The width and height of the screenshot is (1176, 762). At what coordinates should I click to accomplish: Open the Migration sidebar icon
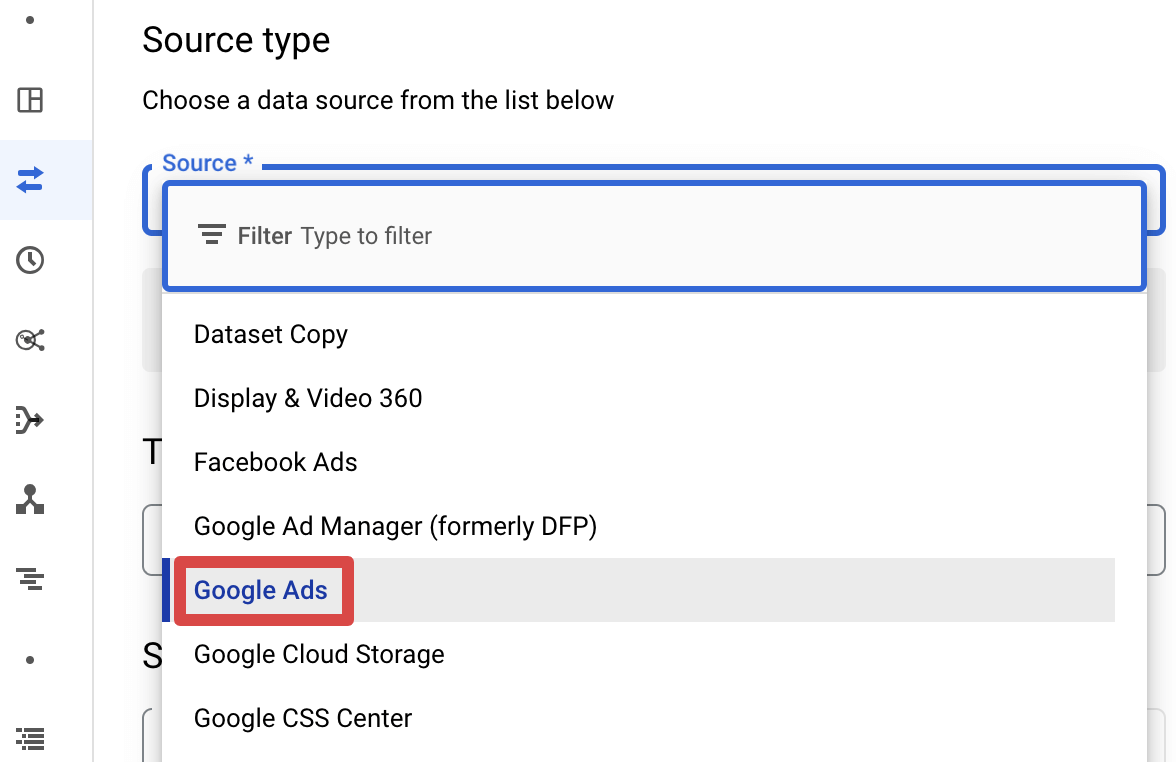click(x=30, y=500)
